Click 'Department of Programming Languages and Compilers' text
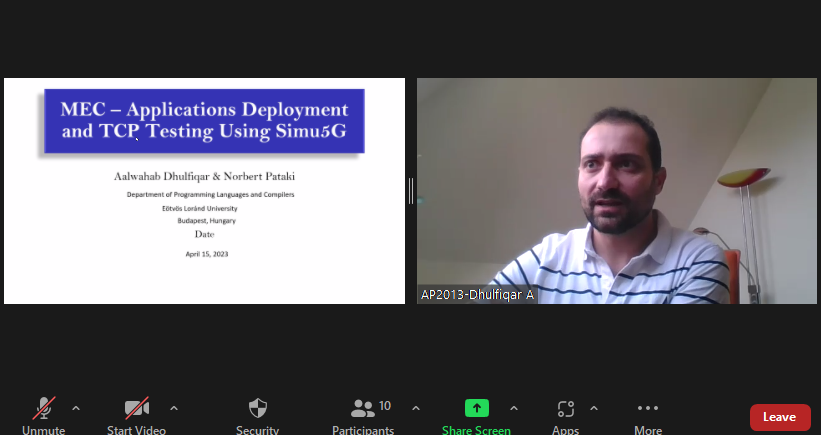Image resolution: width=821 pixels, height=435 pixels. tap(210, 195)
